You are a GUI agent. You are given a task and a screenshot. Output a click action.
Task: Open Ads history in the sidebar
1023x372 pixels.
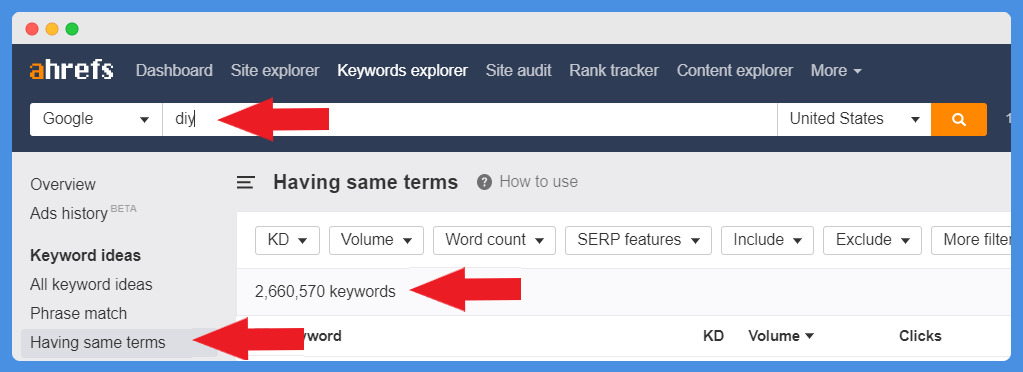point(83,213)
